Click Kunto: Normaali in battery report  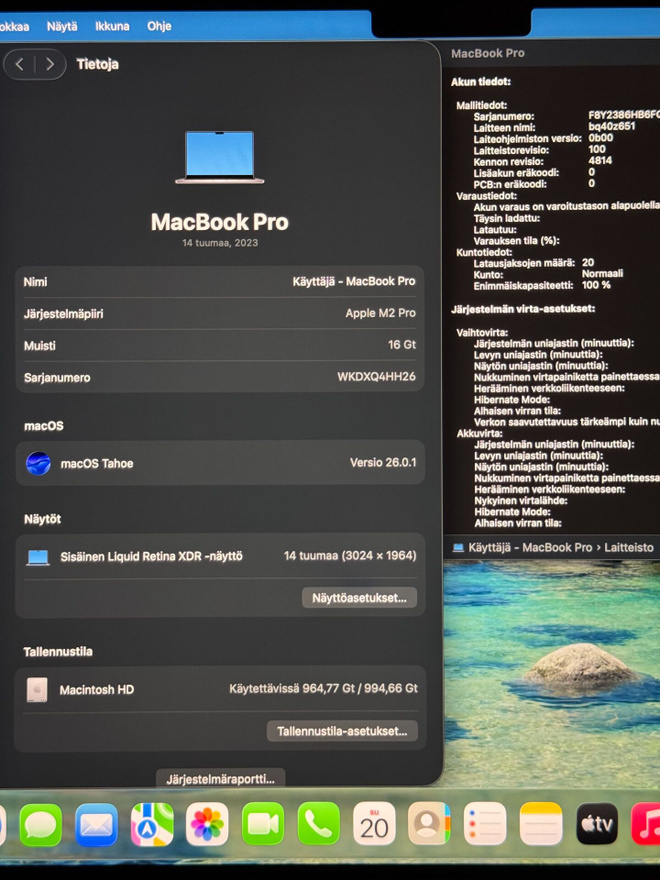point(548,274)
